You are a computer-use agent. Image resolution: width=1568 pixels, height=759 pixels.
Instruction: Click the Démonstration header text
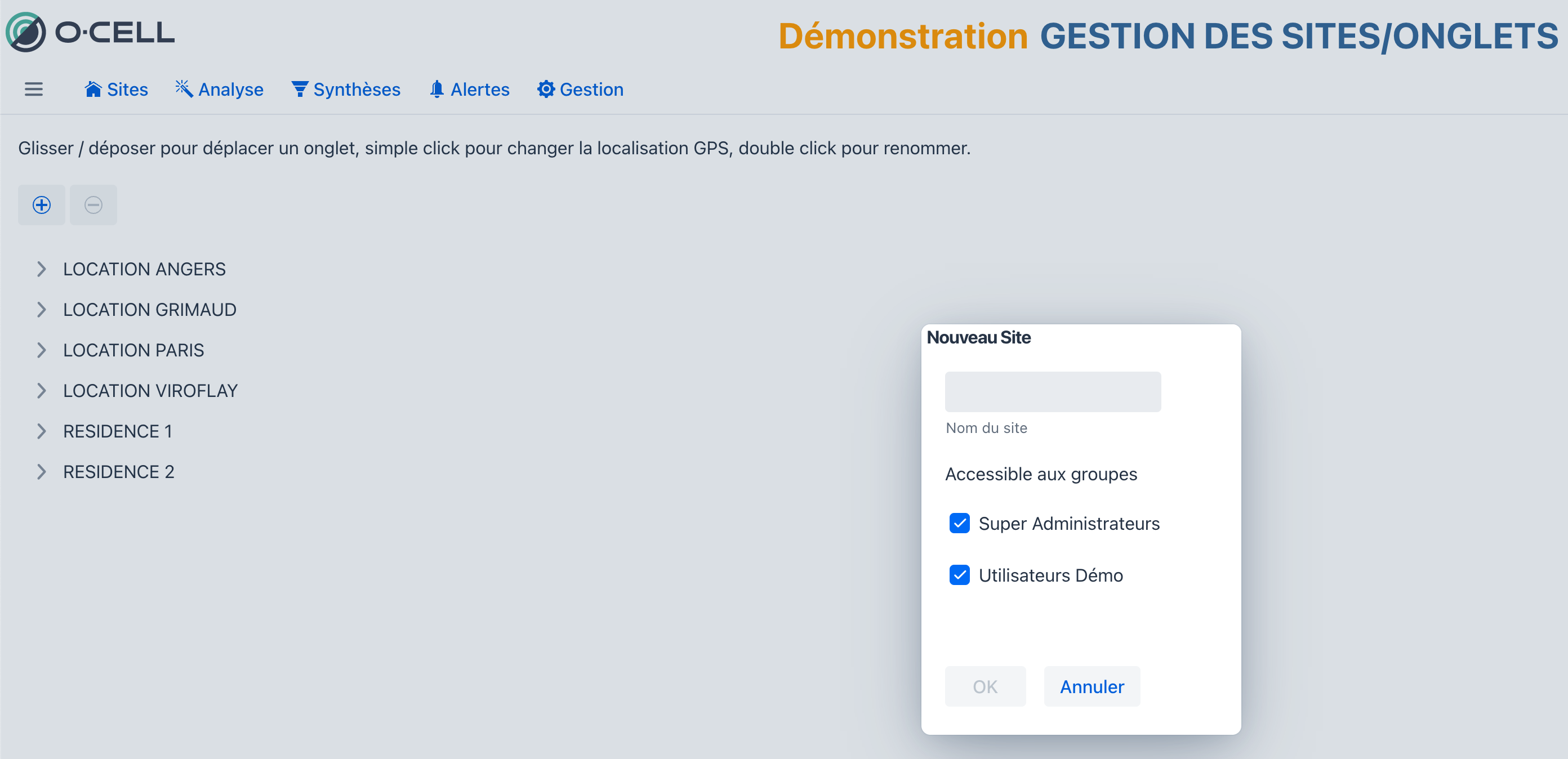click(x=903, y=36)
